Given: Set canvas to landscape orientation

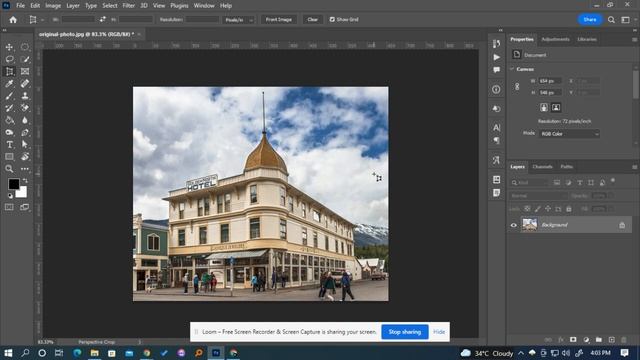Looking at the screenshot, I should pyautogui.click(x=556, y=107).
